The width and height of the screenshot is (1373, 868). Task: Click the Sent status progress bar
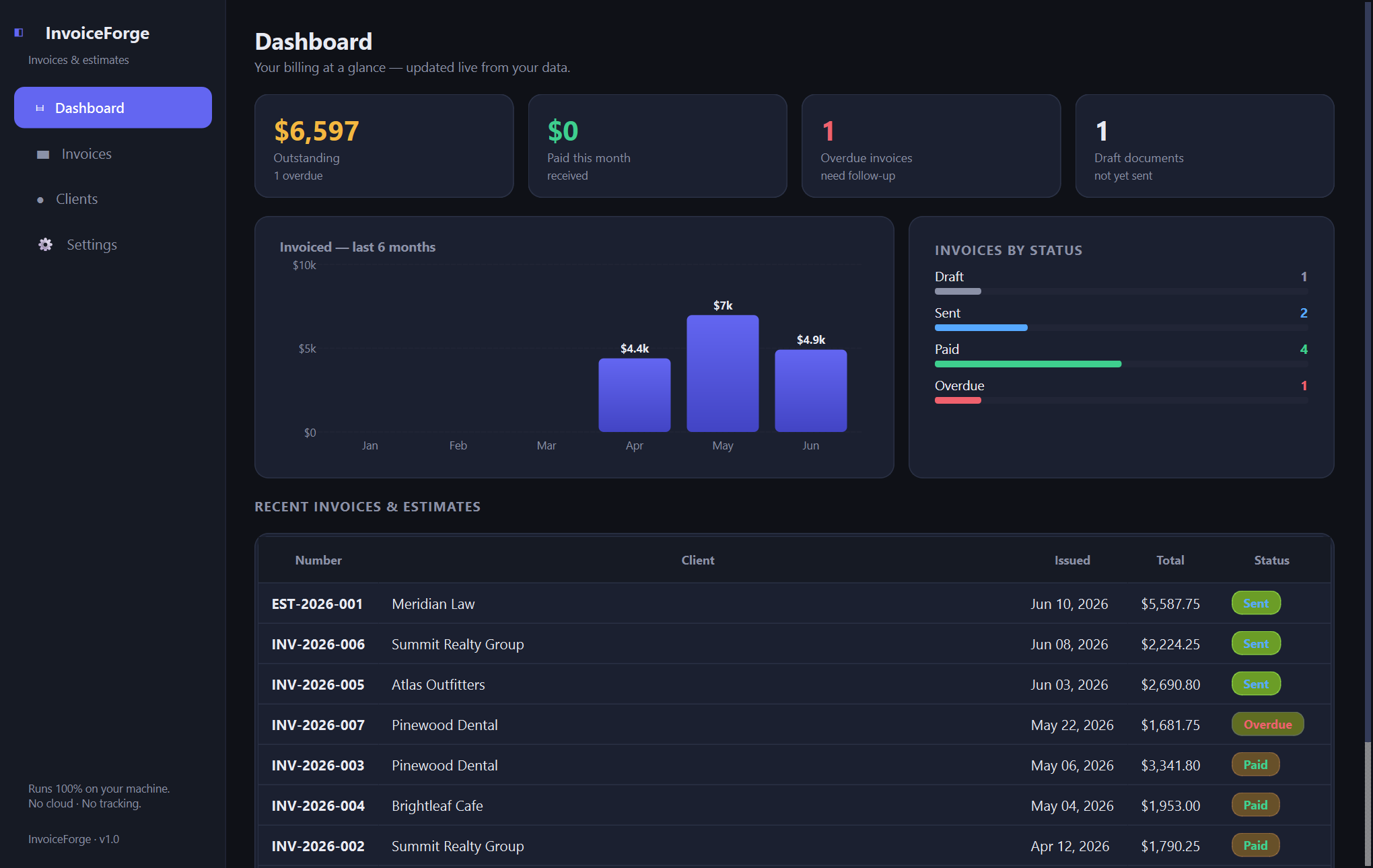point(1121,328)
